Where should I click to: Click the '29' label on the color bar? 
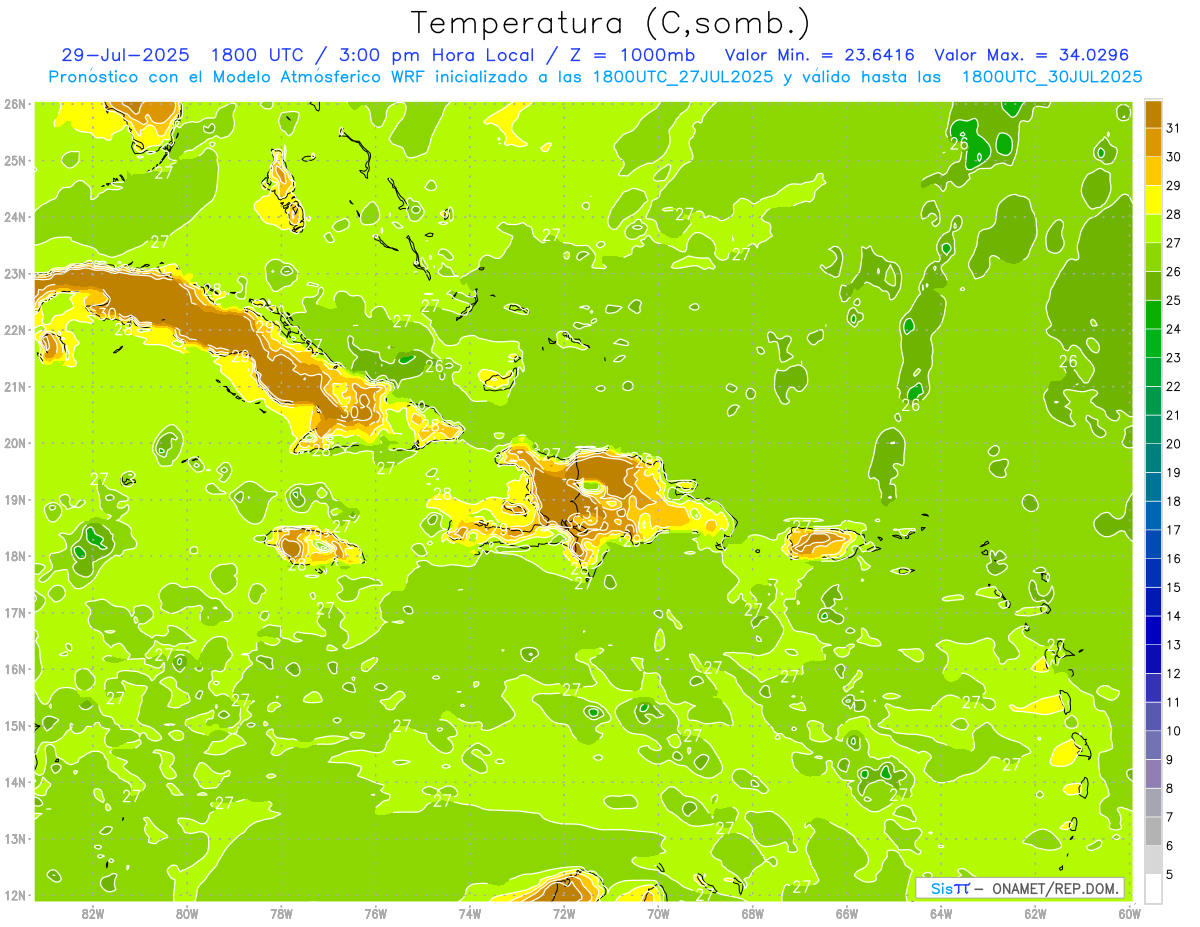(x=1173, y=186)
